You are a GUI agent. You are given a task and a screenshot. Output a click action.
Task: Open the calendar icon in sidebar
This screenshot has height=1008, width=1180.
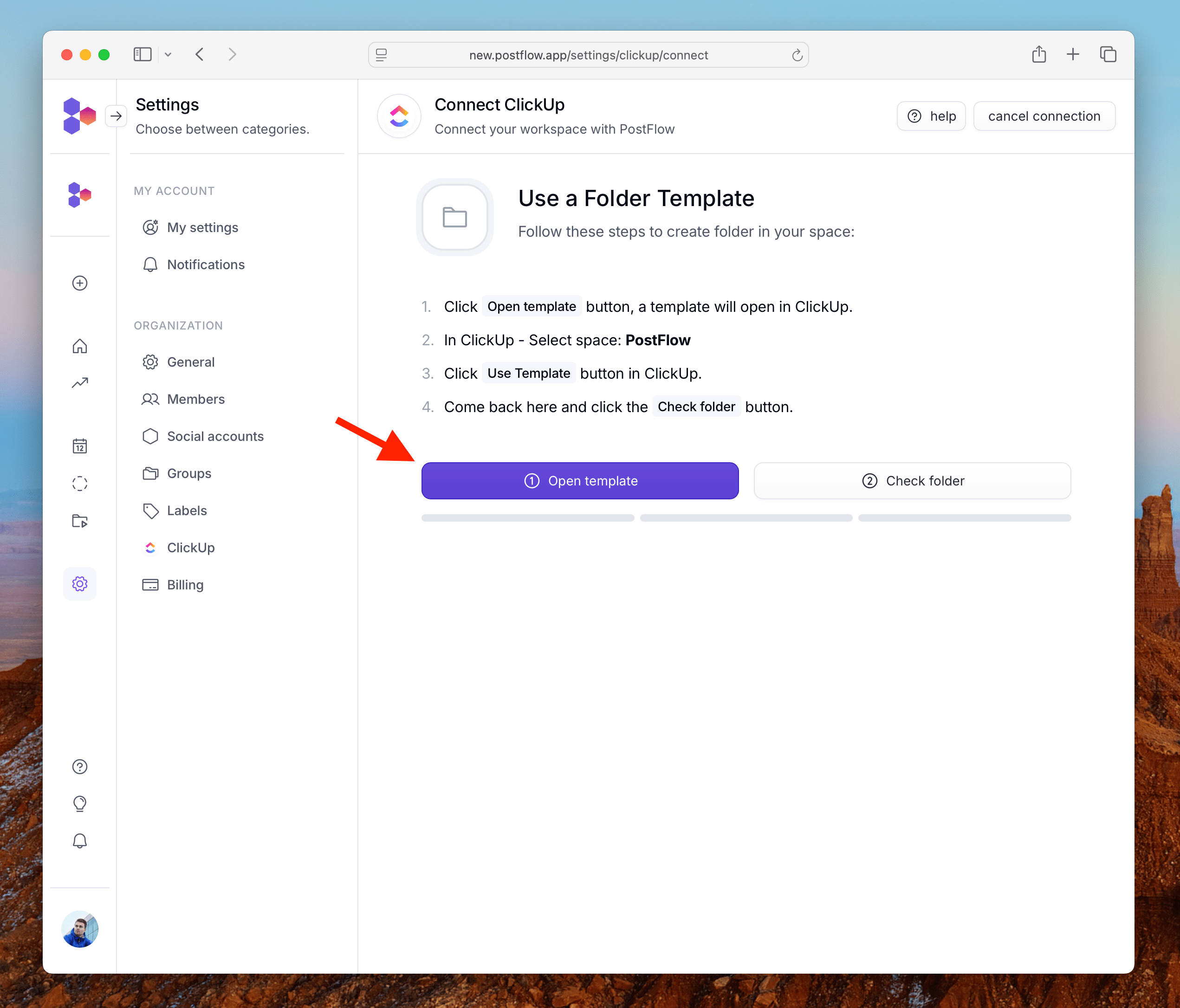80,446
